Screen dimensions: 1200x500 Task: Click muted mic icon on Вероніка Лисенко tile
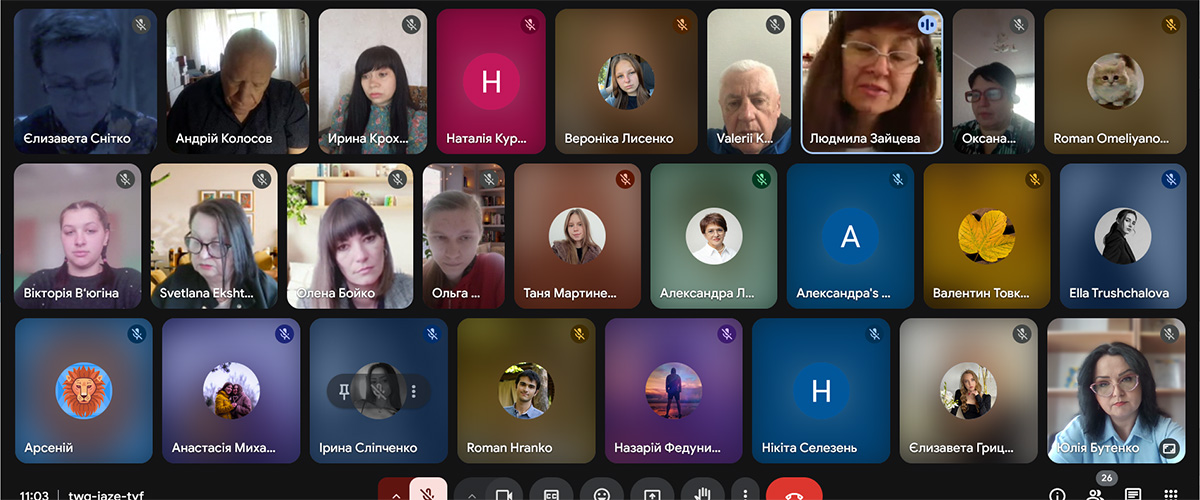682,24
